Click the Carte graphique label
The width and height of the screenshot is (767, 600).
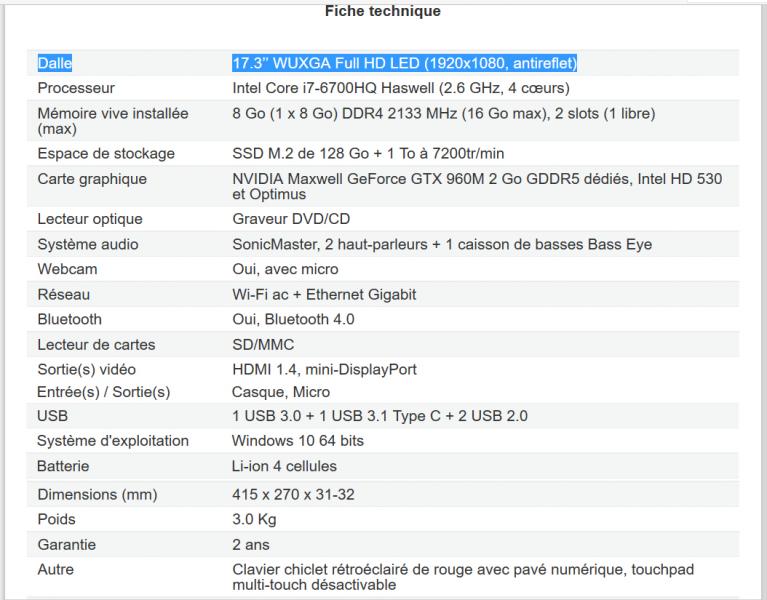92,179
